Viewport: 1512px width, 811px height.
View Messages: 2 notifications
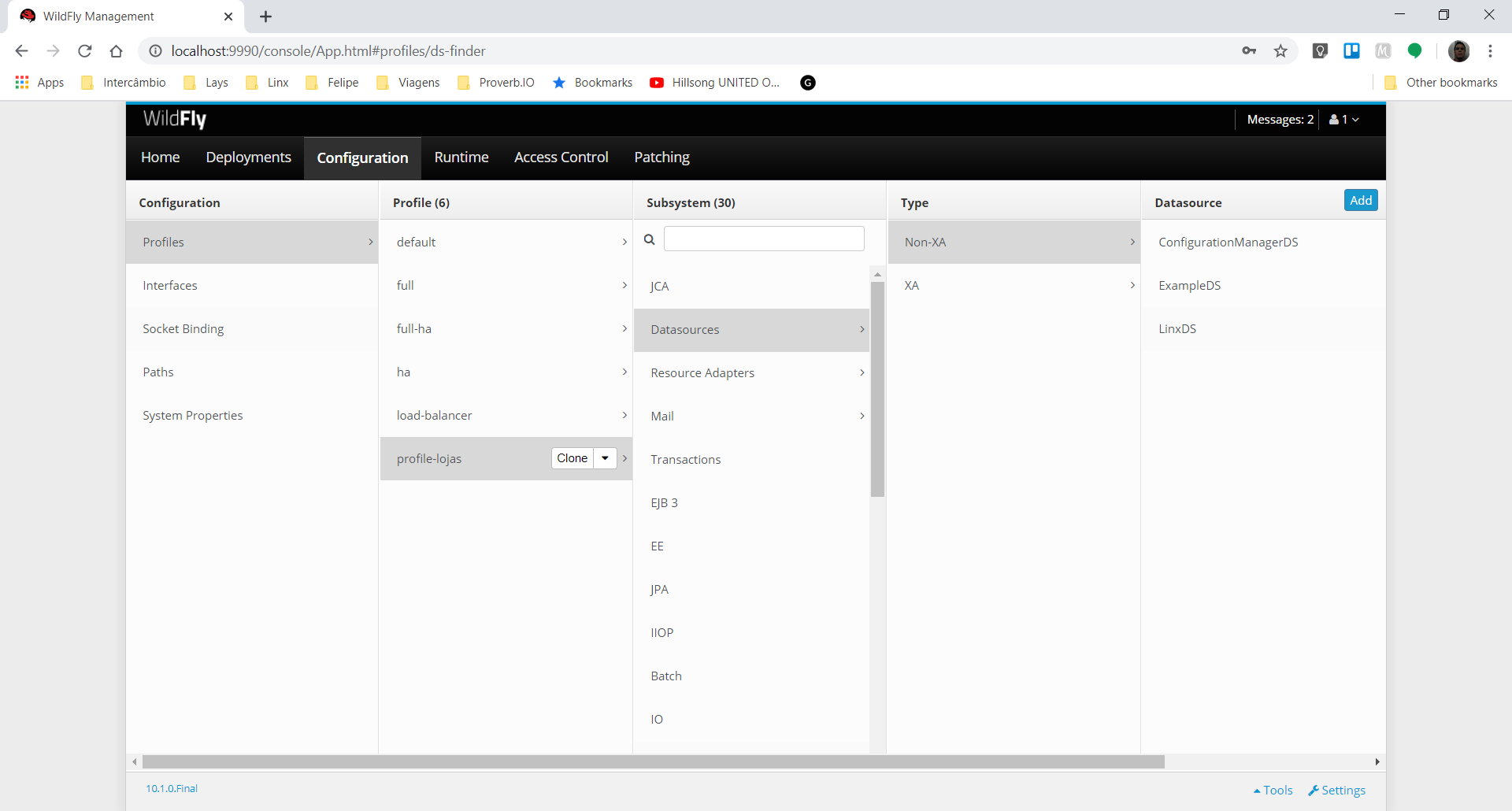click(x=1280, y=120)
